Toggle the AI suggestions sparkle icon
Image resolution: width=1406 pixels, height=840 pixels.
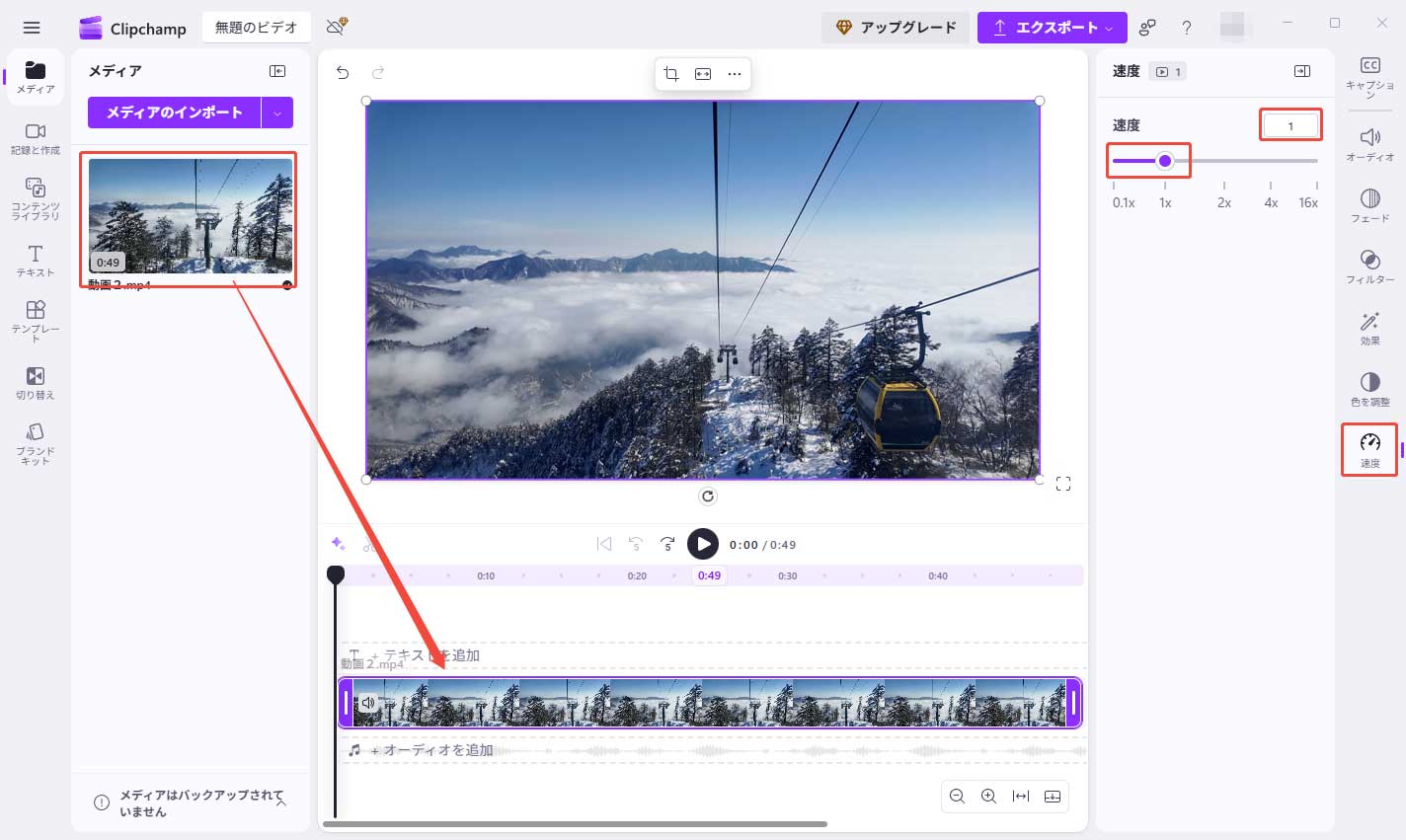[337, 544]
